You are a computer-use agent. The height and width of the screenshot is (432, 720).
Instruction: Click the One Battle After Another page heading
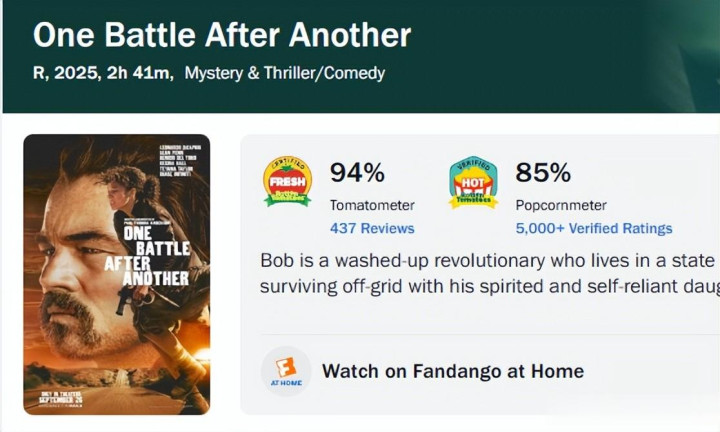tap(222, 36)
